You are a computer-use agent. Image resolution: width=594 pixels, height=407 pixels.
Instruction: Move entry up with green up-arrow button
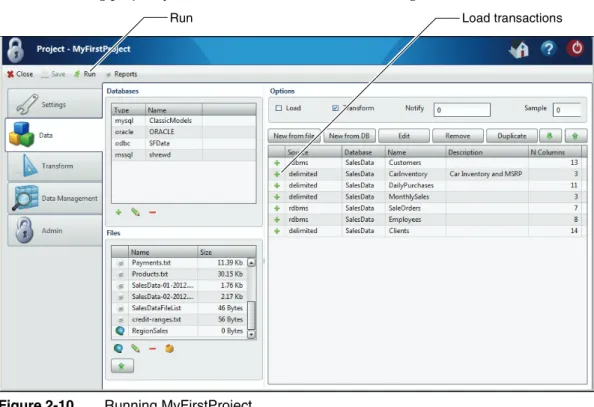click(x=576, y=136)
